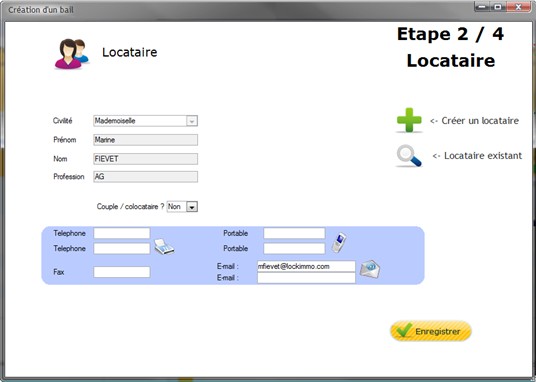Click the 'Création d'un bail' window title
This screenshot has width=536, height=382.
(41, 10)
